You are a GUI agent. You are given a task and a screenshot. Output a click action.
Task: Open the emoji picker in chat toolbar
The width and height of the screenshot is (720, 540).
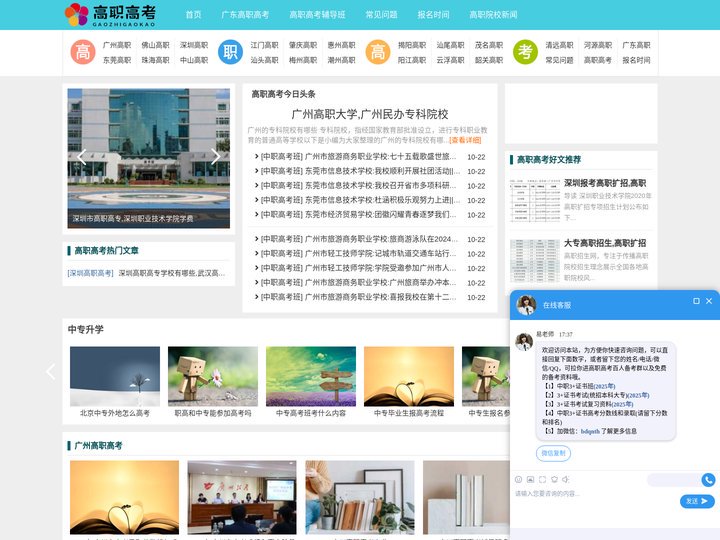(518, 479)
